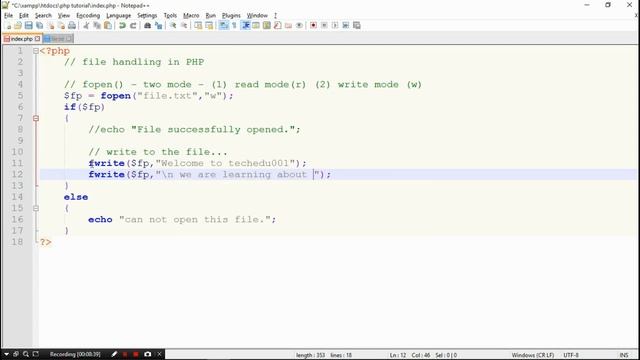This screenshot has width=640, height=360.
Task: Open the Run menu
Action: [211, 16]
